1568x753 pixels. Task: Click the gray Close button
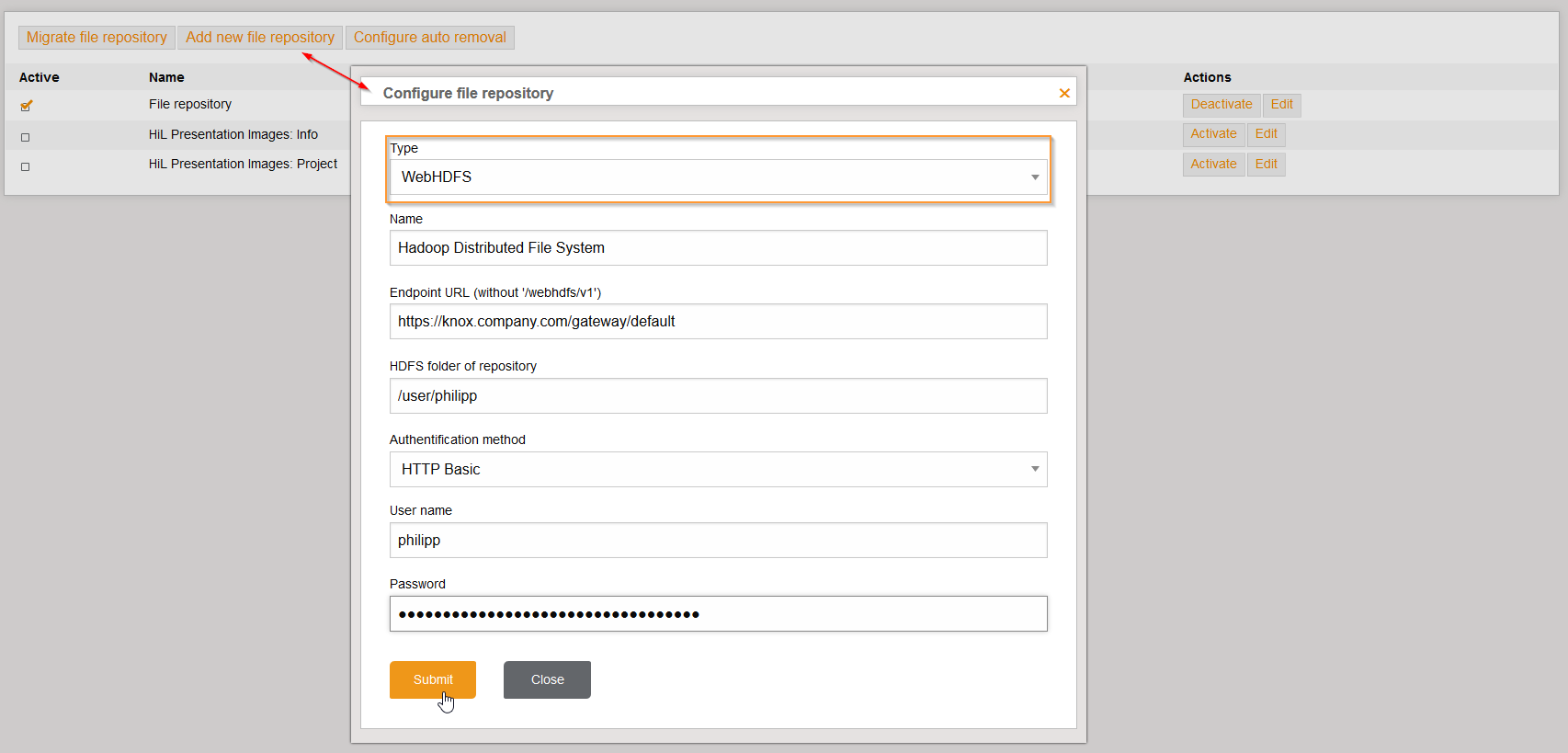tap(547, 679)
